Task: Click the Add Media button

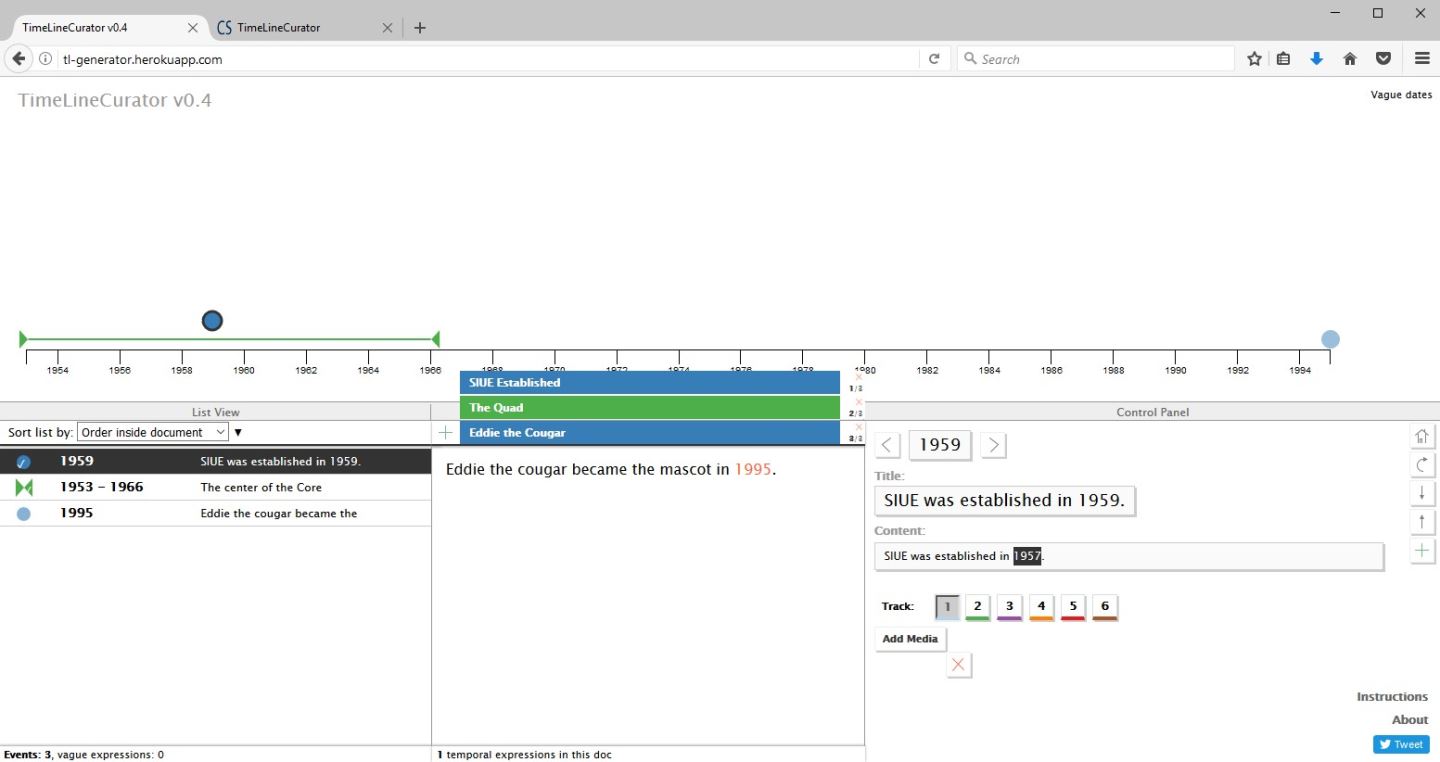Action: click(910, 639)
